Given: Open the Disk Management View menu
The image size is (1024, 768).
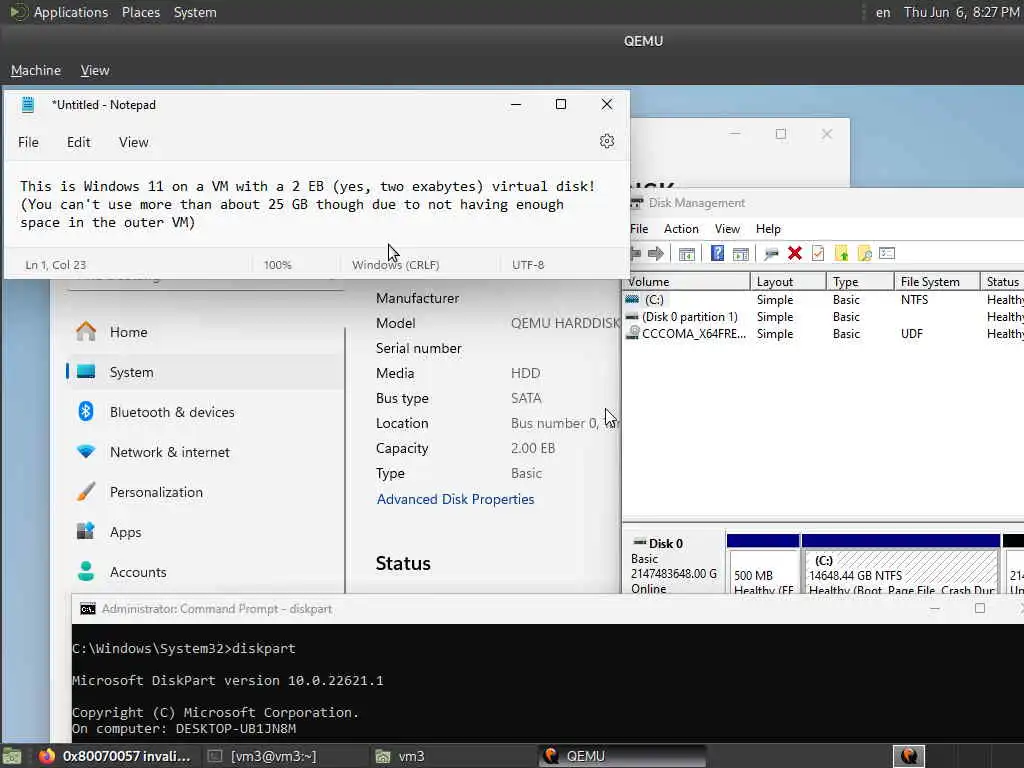Looking at the screenshot, I should tap(727, 229).
